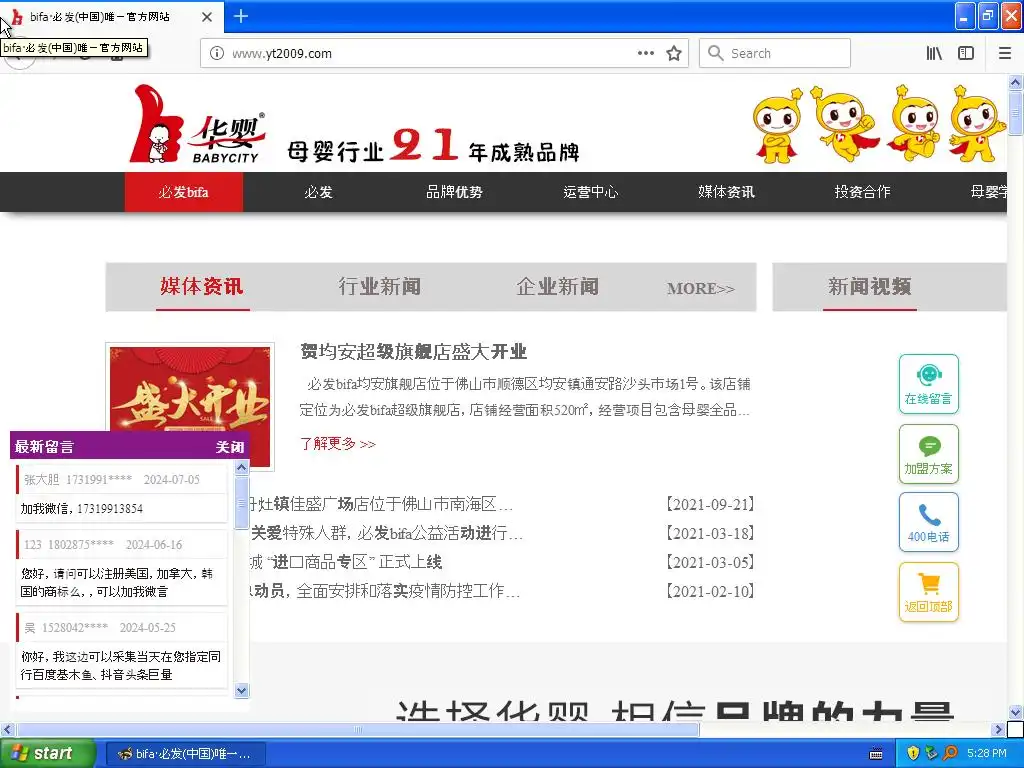The height and width of the screenshot is (768, 1024).
Task: Open the 关爱特殊人群 公益活动 news item
Action: (387, 533)
